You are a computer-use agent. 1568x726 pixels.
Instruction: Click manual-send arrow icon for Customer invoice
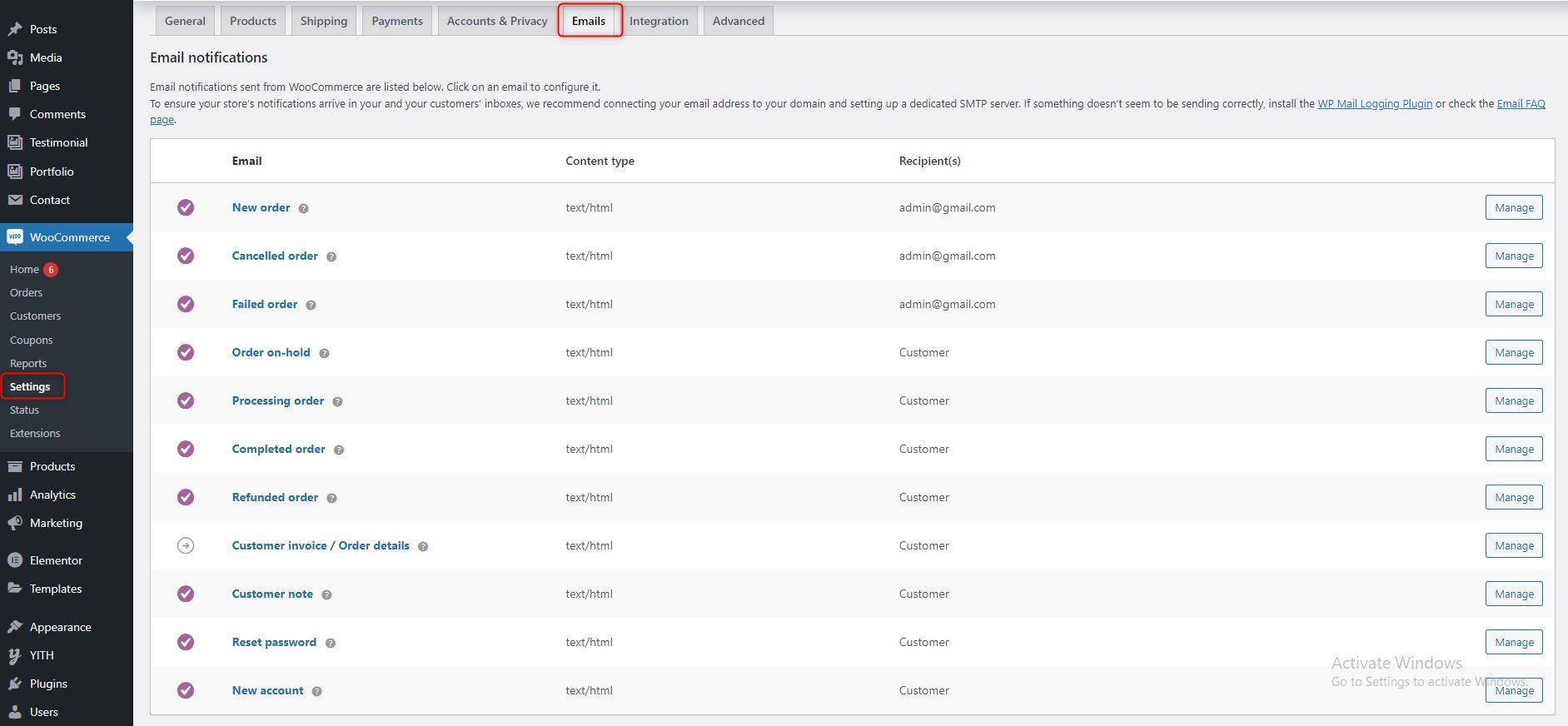186,545
